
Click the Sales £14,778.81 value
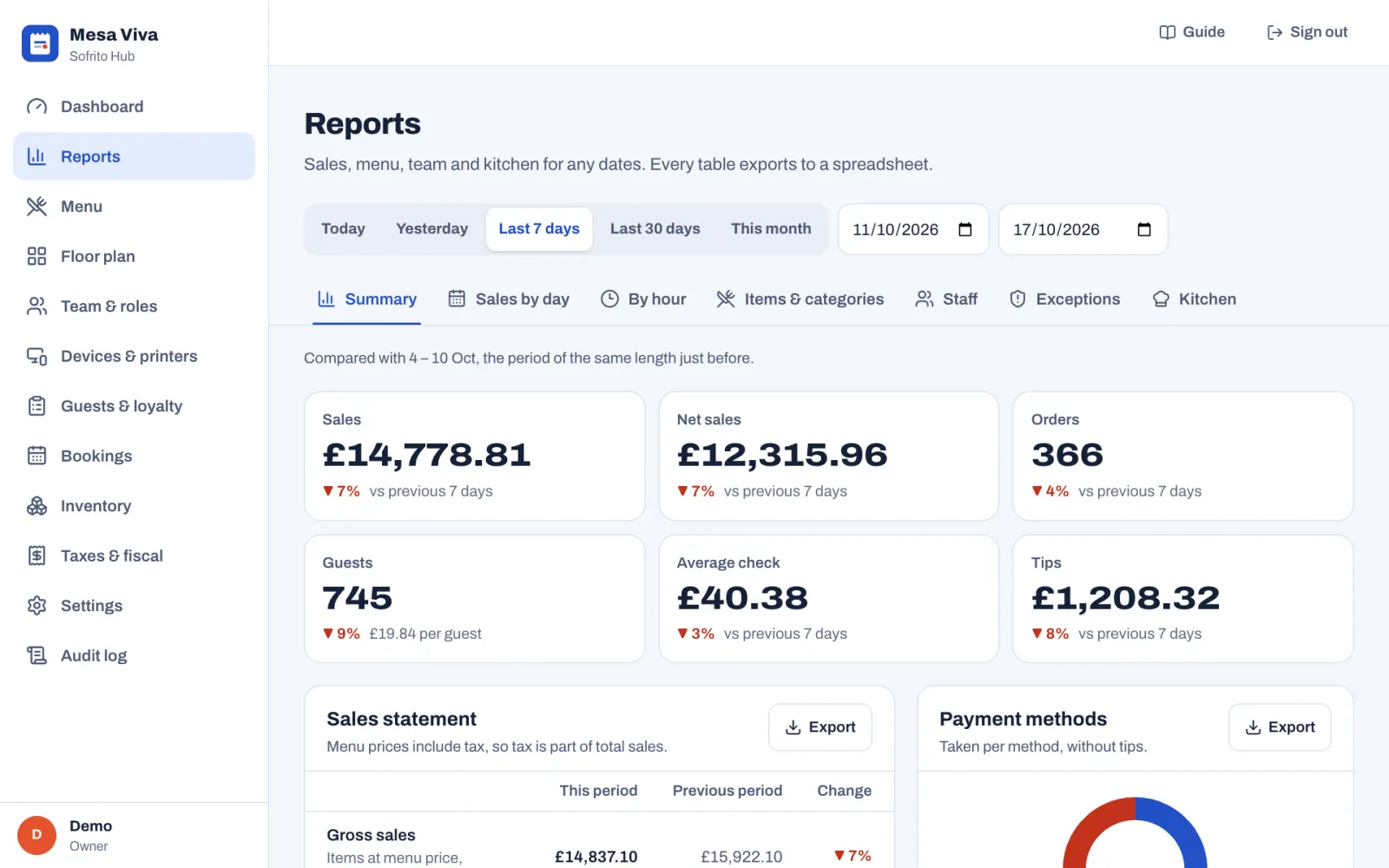[426, 455]
